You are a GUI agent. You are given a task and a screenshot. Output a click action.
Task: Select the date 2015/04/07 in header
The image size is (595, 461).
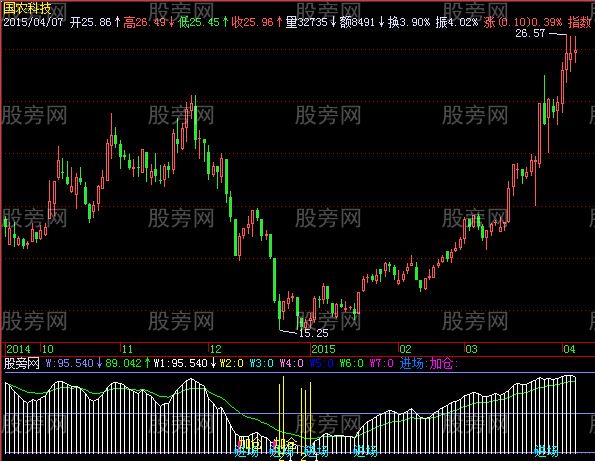coord(33,22)
